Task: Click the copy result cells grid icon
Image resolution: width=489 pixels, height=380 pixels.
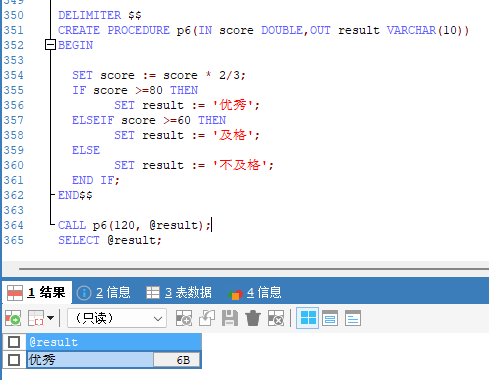Action: coord(36,318)
